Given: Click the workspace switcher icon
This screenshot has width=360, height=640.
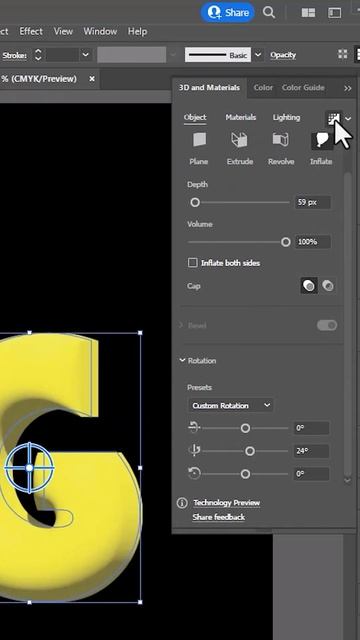Looking at the screenshot, I should click(335, 13).
